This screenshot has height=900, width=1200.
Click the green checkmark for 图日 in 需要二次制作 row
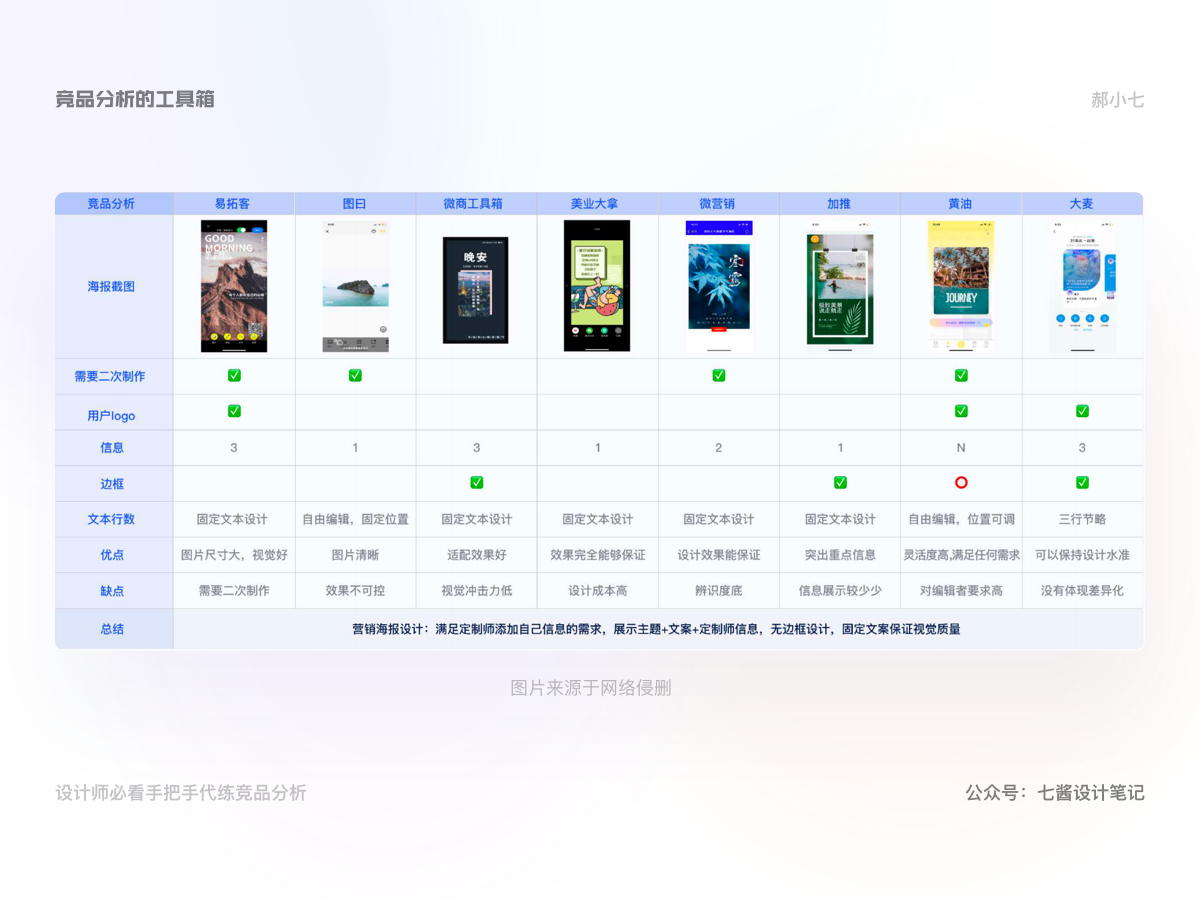coord(355,376)
